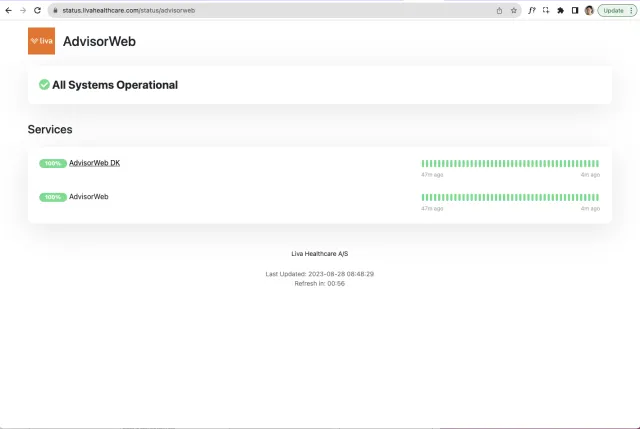Image resolution: width=640 pixels, height=429 pixels.
Task: Click the Refresh in countdown text
Action: 320,283
